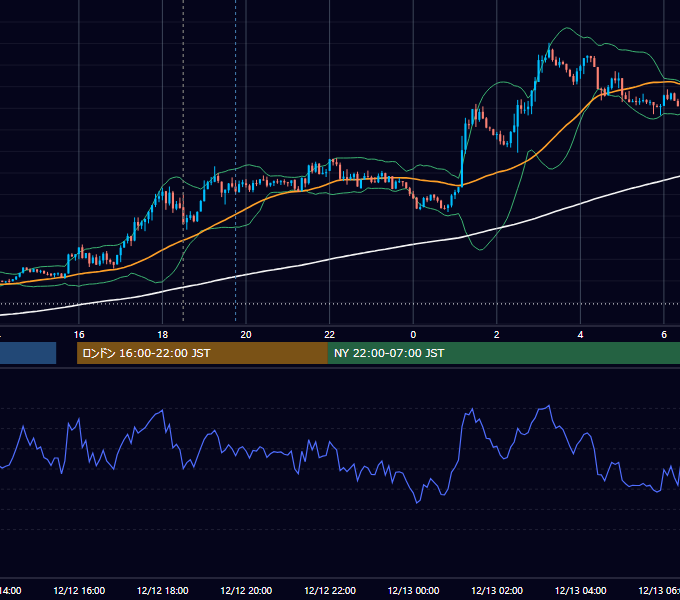The width and height of the screenshot is (680, 600).
Task: Click the 12/13 04:00 time label
Action: (581, 590)
